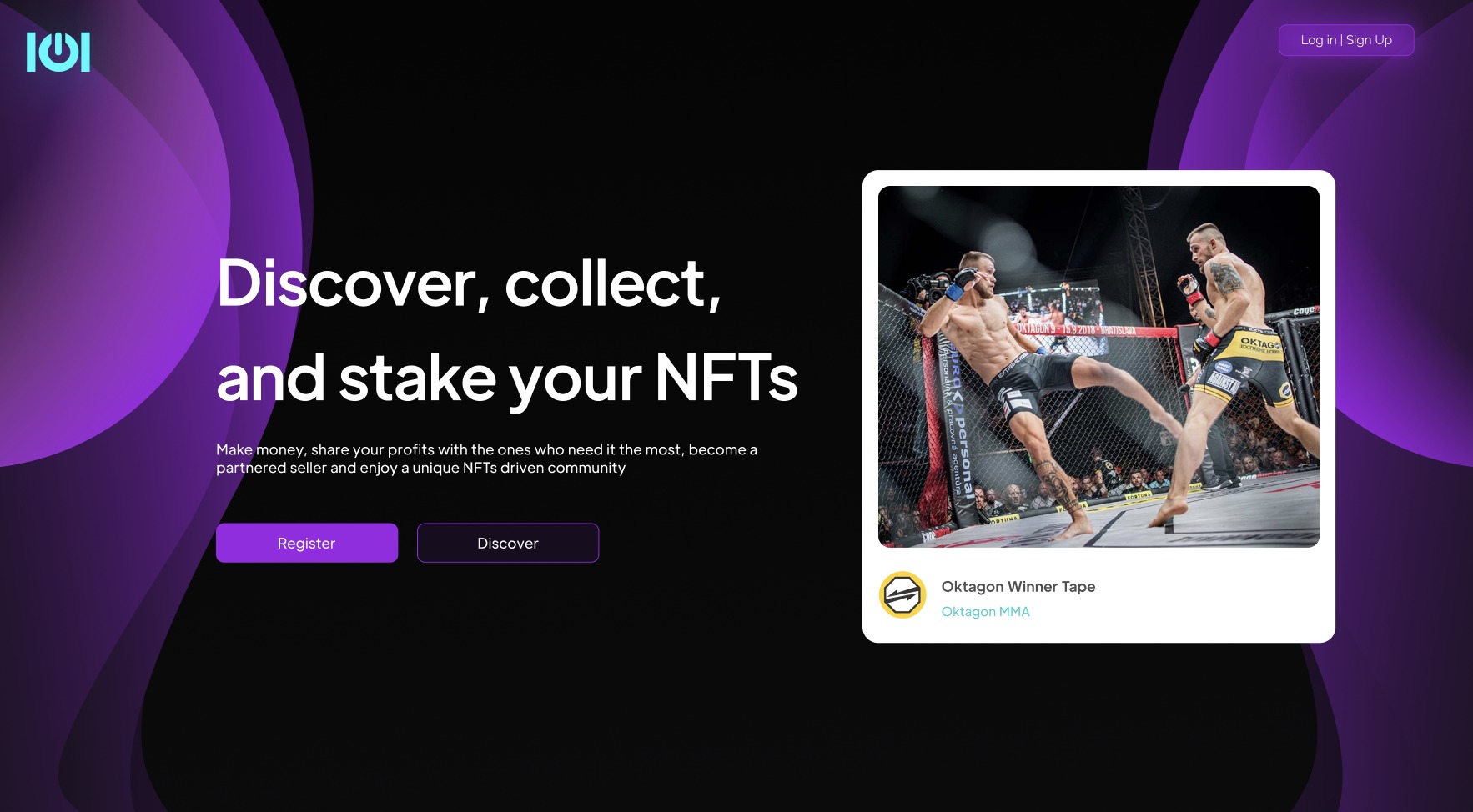Visit the Oktagon MMA creator link
This screenshot has width=1473, height=812.
(985, 612)
